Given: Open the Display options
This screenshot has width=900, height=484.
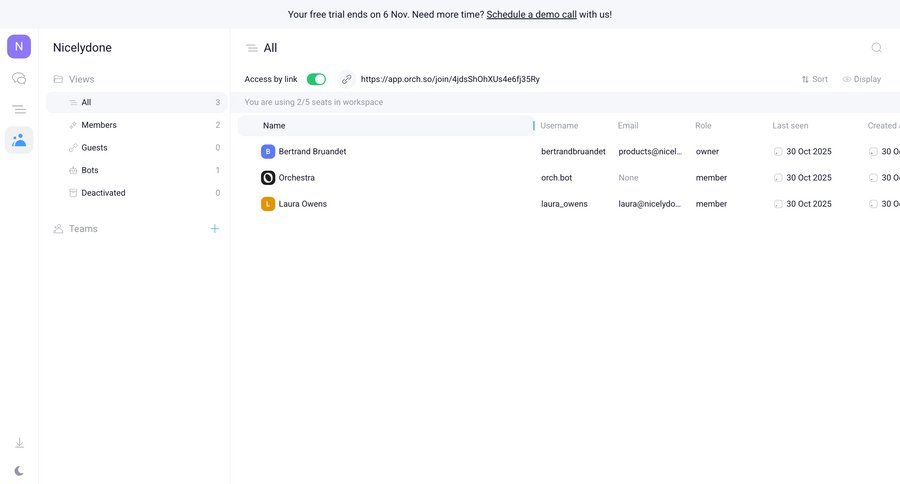Looking at the screenshot, I should point(861,79).
